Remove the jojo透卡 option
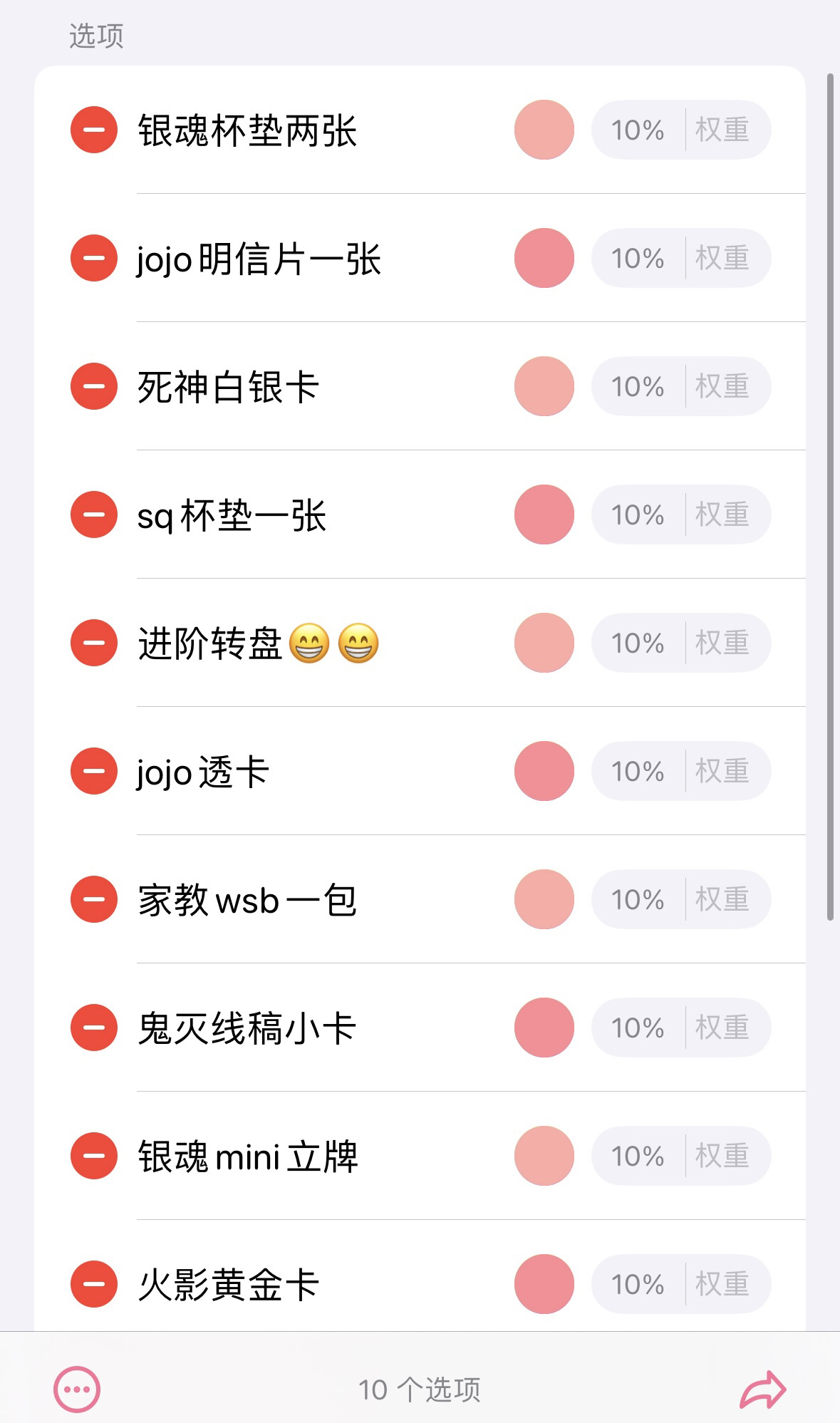Viewport: 840px width, 1423px height. click(94, 771)
